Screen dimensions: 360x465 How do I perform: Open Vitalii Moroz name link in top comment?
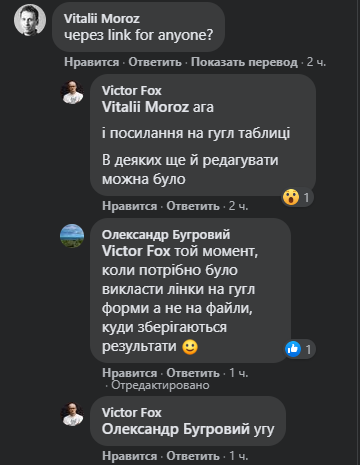(102, 19)
